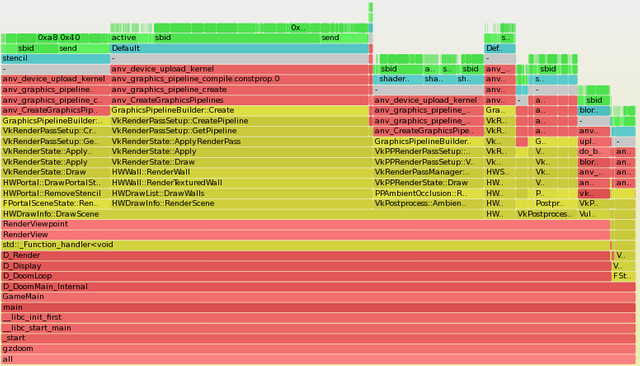Click the 'D_DoomMain_Internal' frame

coord(318,286)
